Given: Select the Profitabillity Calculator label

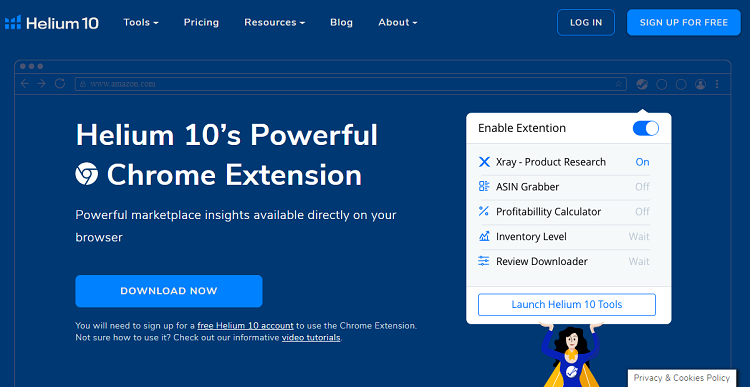Looking at the screenshot, I should [x=549, y=212].
